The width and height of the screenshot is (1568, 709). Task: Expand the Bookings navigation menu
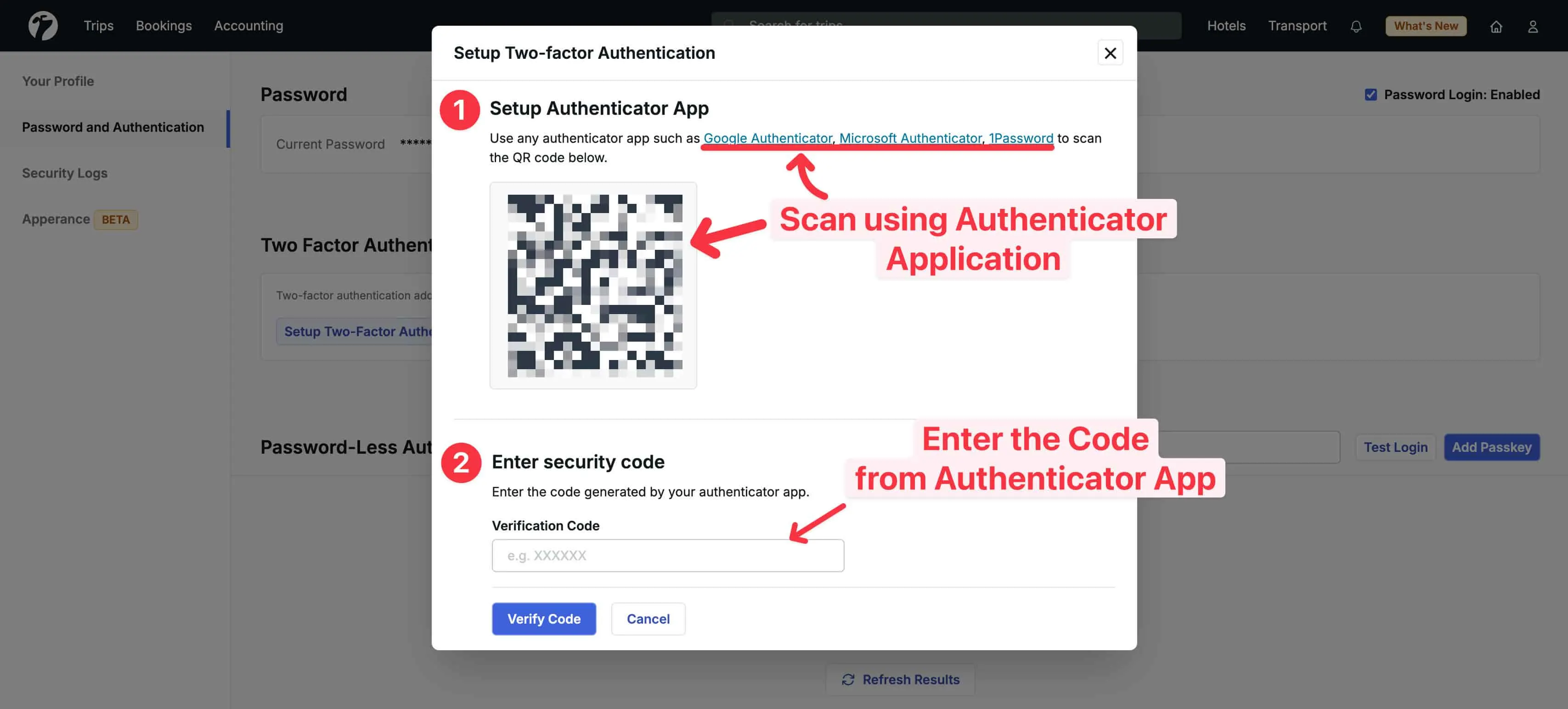point(163,25)
